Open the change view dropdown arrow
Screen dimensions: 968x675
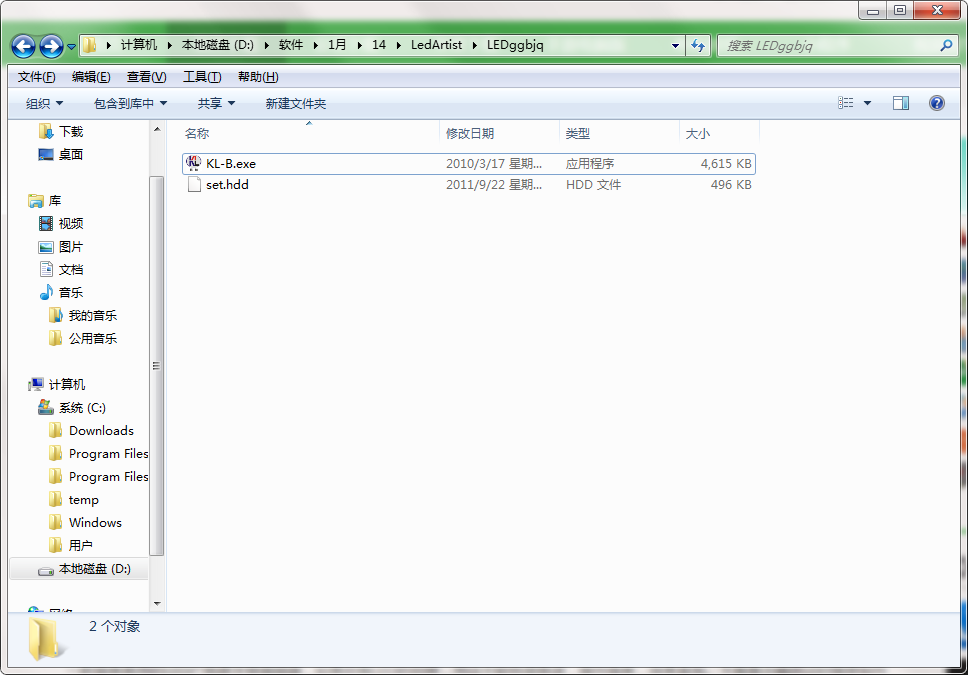[867, 102]
